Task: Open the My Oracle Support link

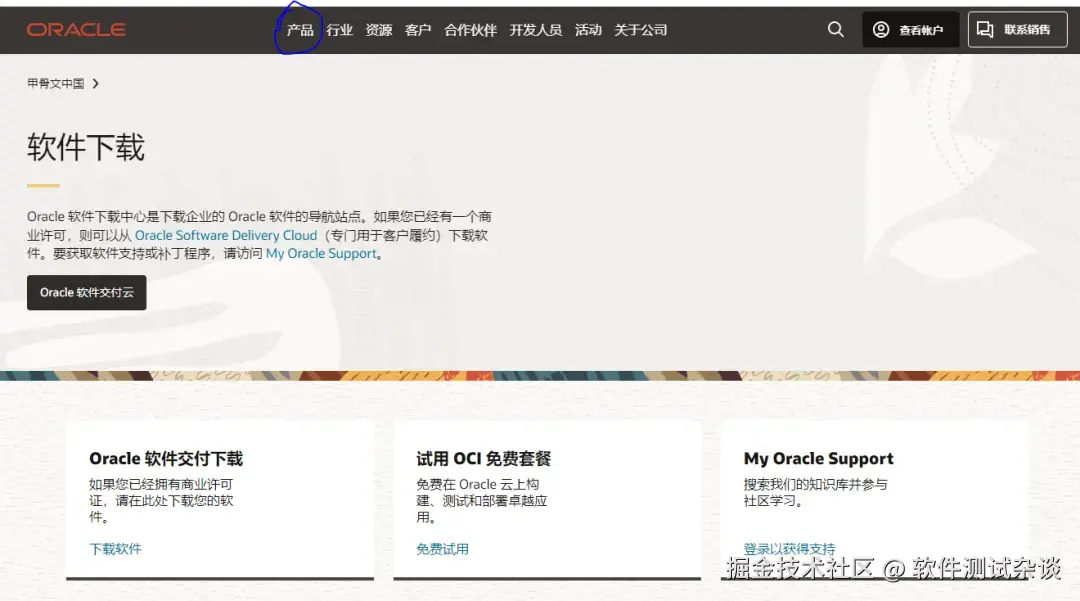Action: [x=321, y=253]
